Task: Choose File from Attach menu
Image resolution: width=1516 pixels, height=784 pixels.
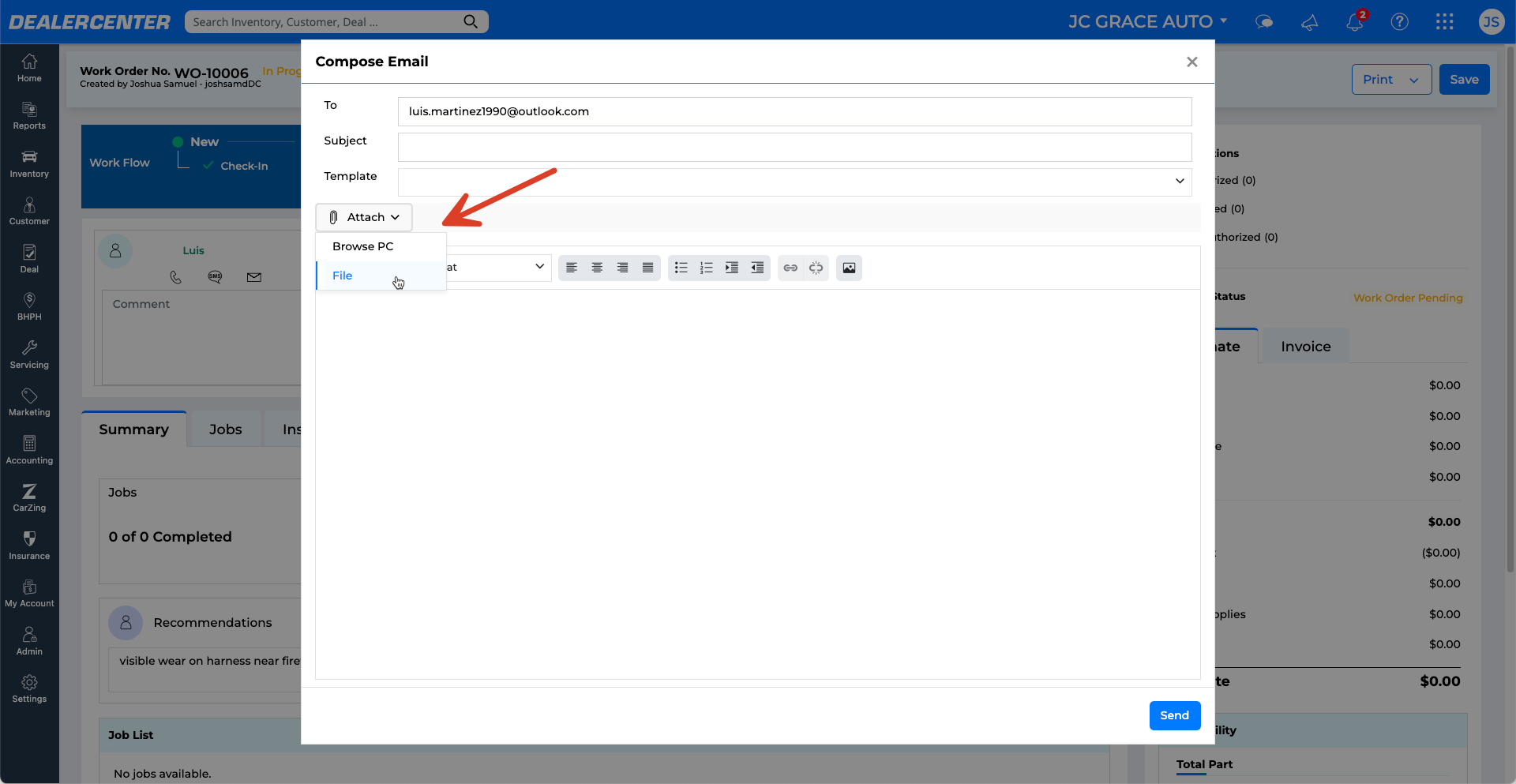Action: [381, 276]
